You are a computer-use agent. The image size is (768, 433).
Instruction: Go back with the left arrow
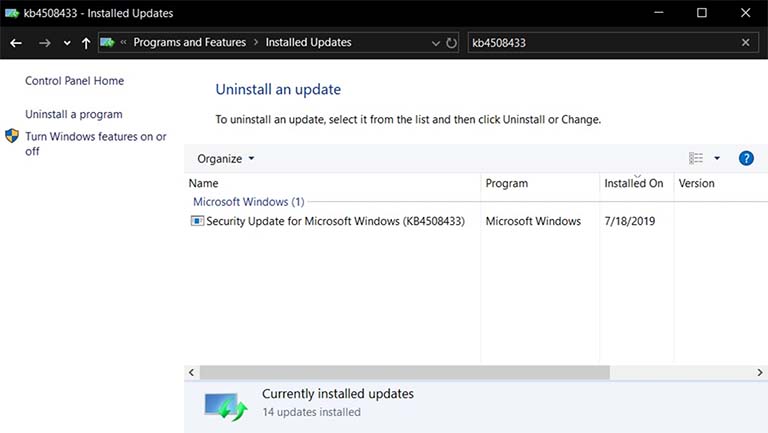pos(16,43)
